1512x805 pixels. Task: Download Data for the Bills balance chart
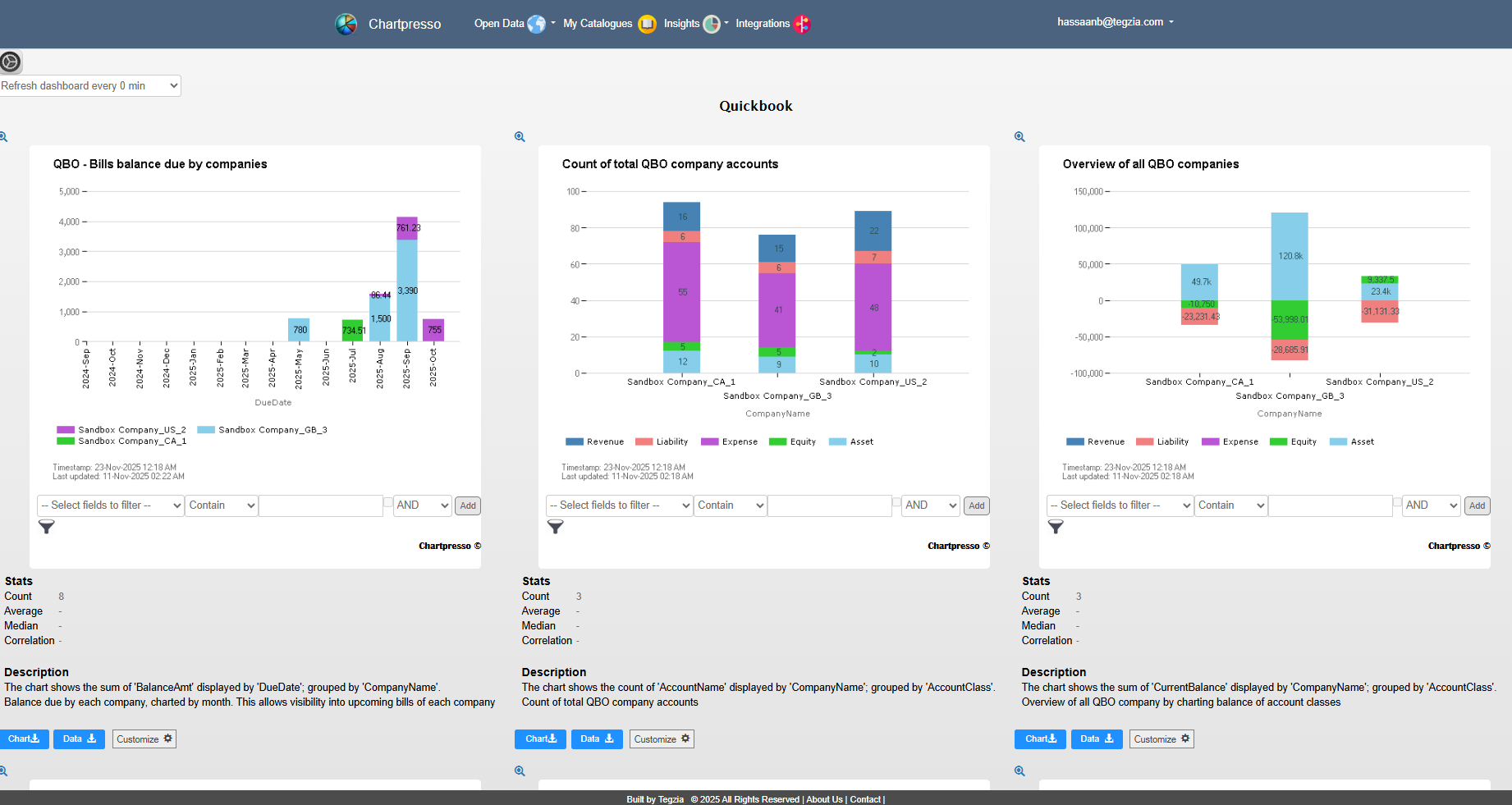tap(79, 739)
